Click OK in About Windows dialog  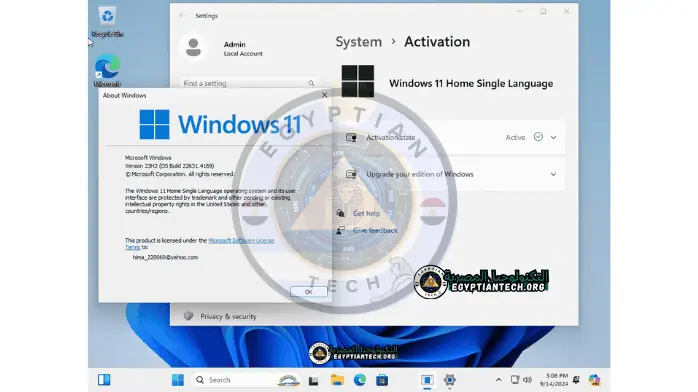pyautogui.click(x=308, y=292)
